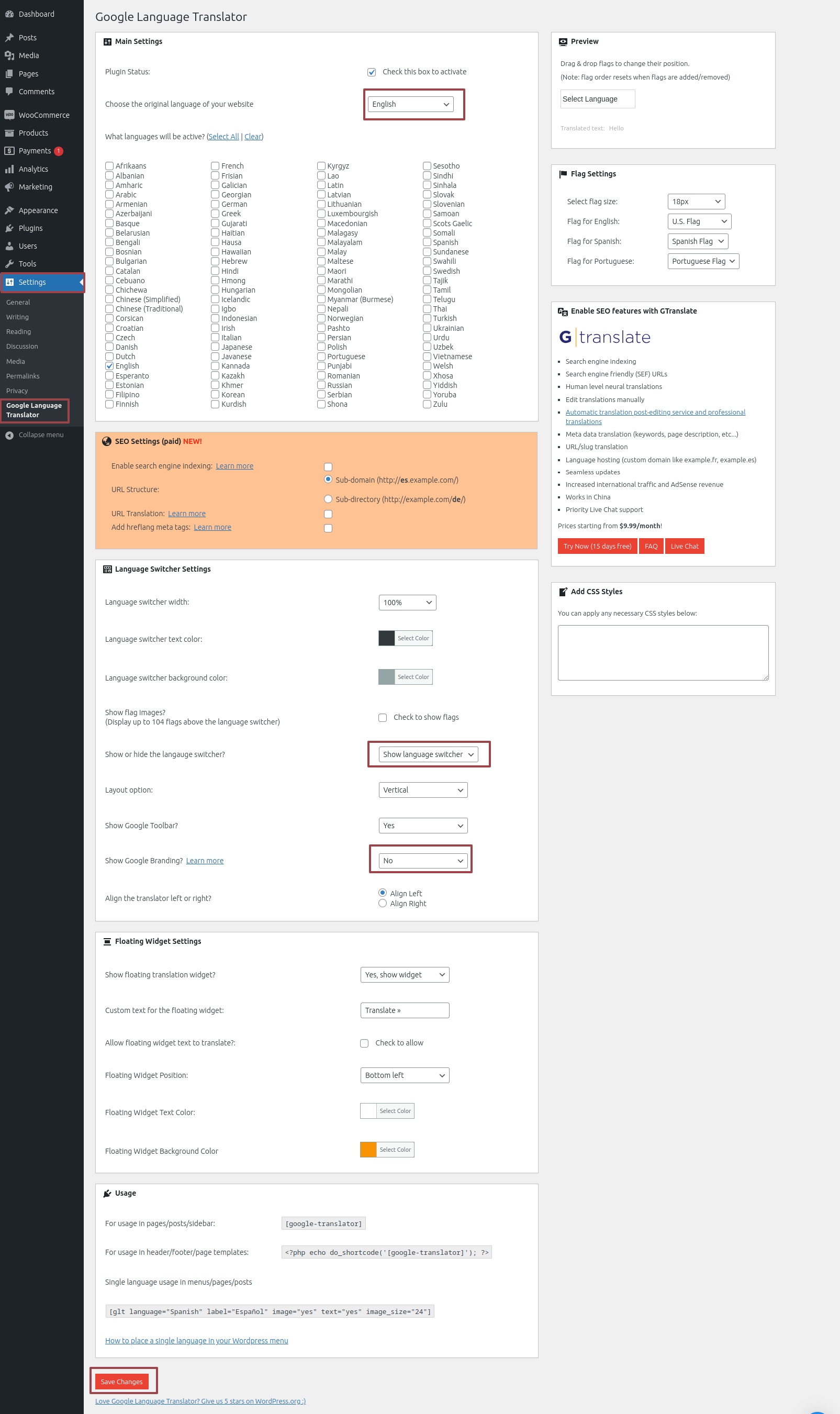Toggle the plugin activation checkbox
This screenshot has height=1414, width=840.
tap(371, 72)
